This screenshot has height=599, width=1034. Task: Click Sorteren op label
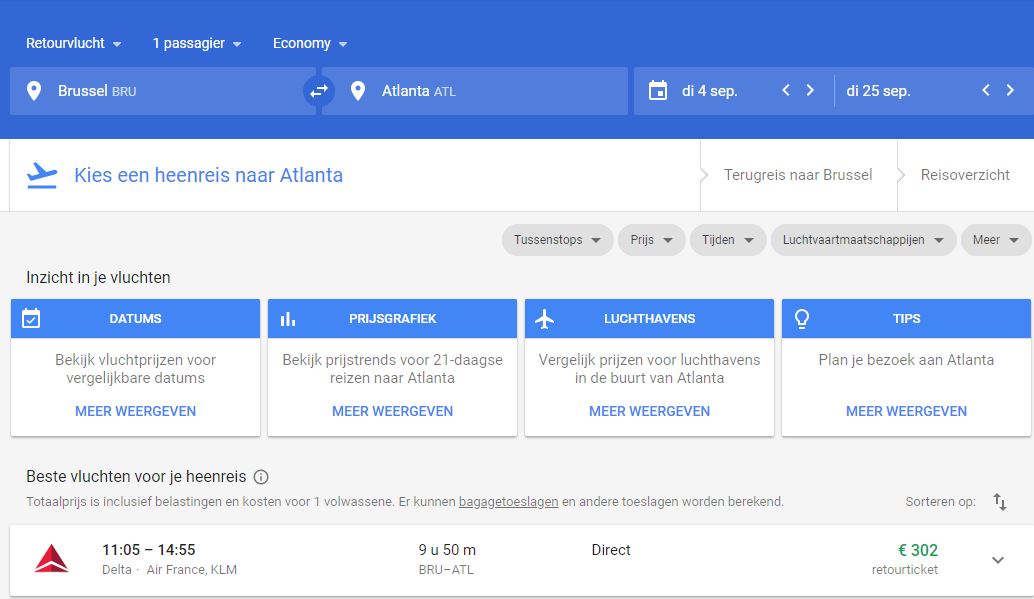point(940,502)
